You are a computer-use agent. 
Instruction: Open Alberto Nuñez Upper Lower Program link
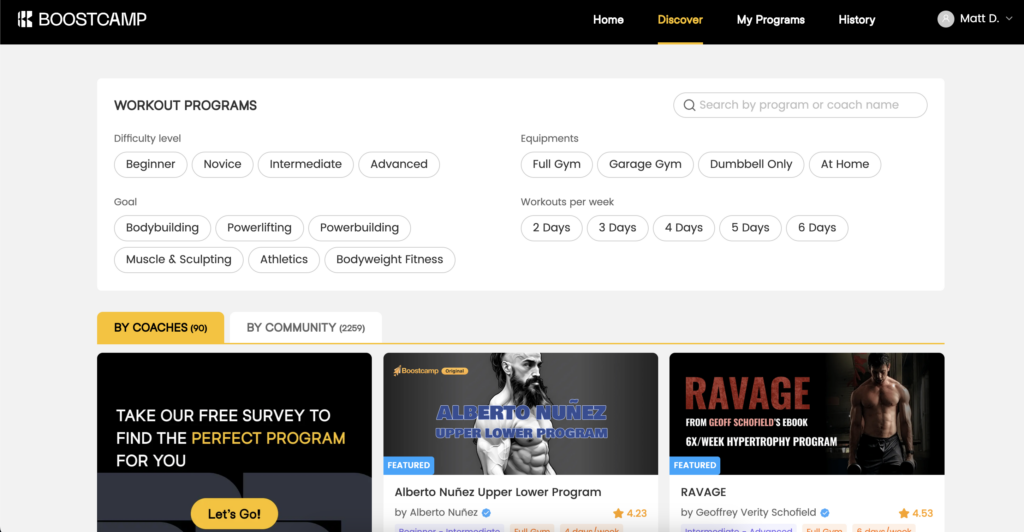[498, 492]
